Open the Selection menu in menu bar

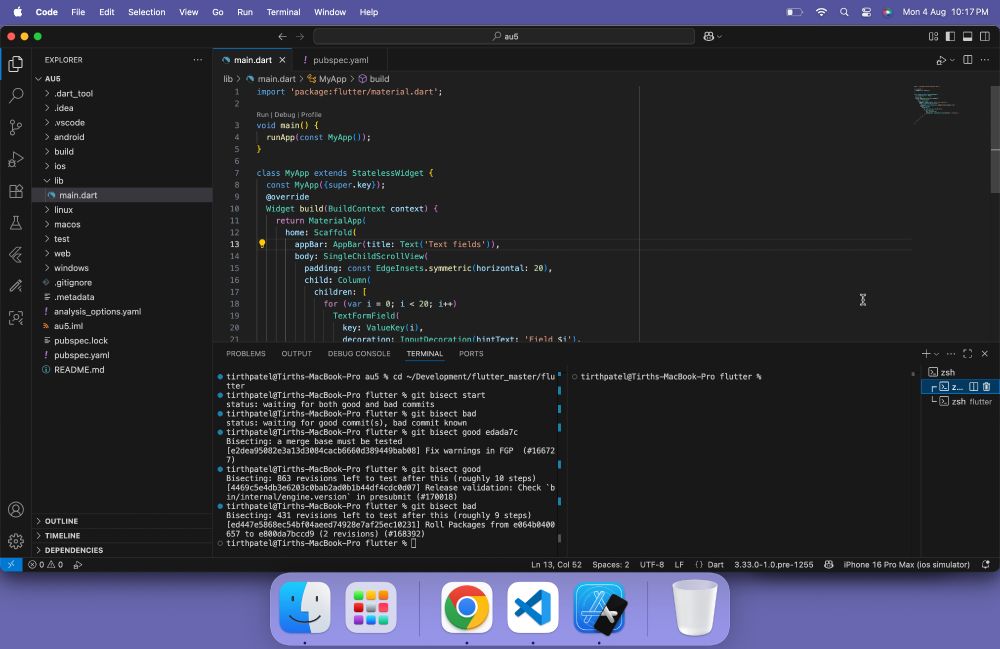pyautogui.click(x=147, y=12)
